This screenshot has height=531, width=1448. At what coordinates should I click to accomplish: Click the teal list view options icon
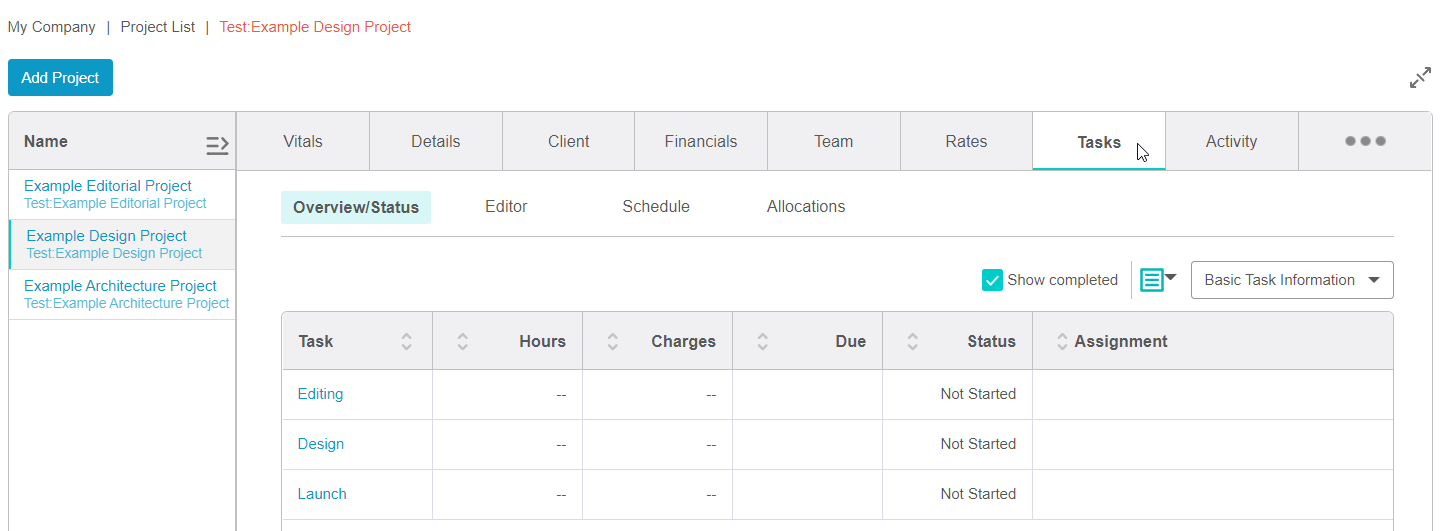[1157, 280]
